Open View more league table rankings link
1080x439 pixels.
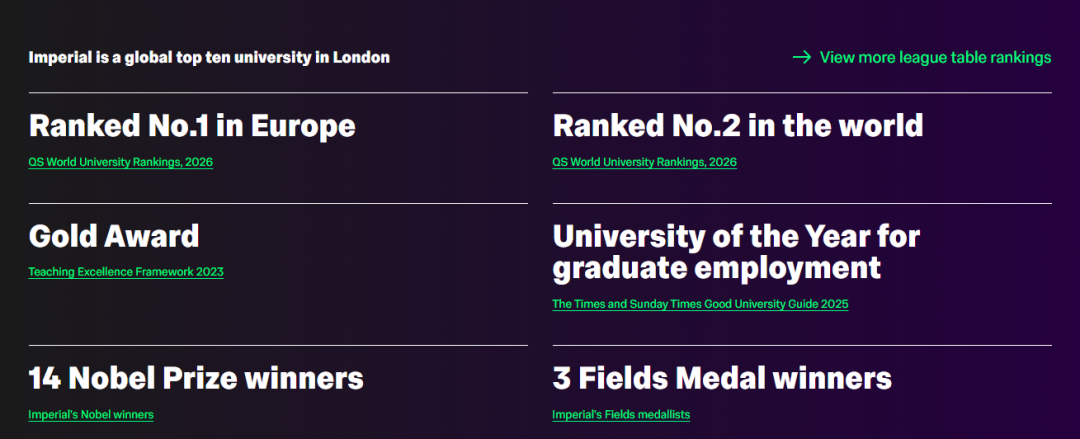[935, 57]
